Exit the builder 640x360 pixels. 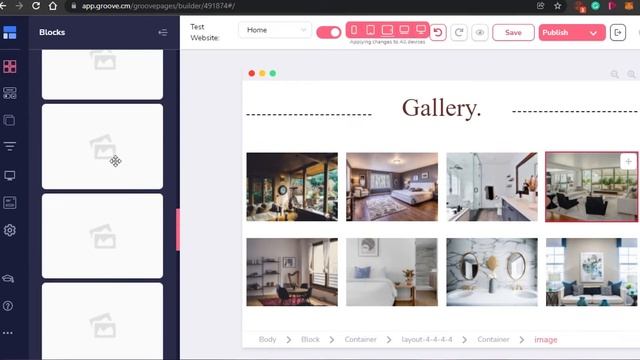pyautogui.click(x=618, y=32)
